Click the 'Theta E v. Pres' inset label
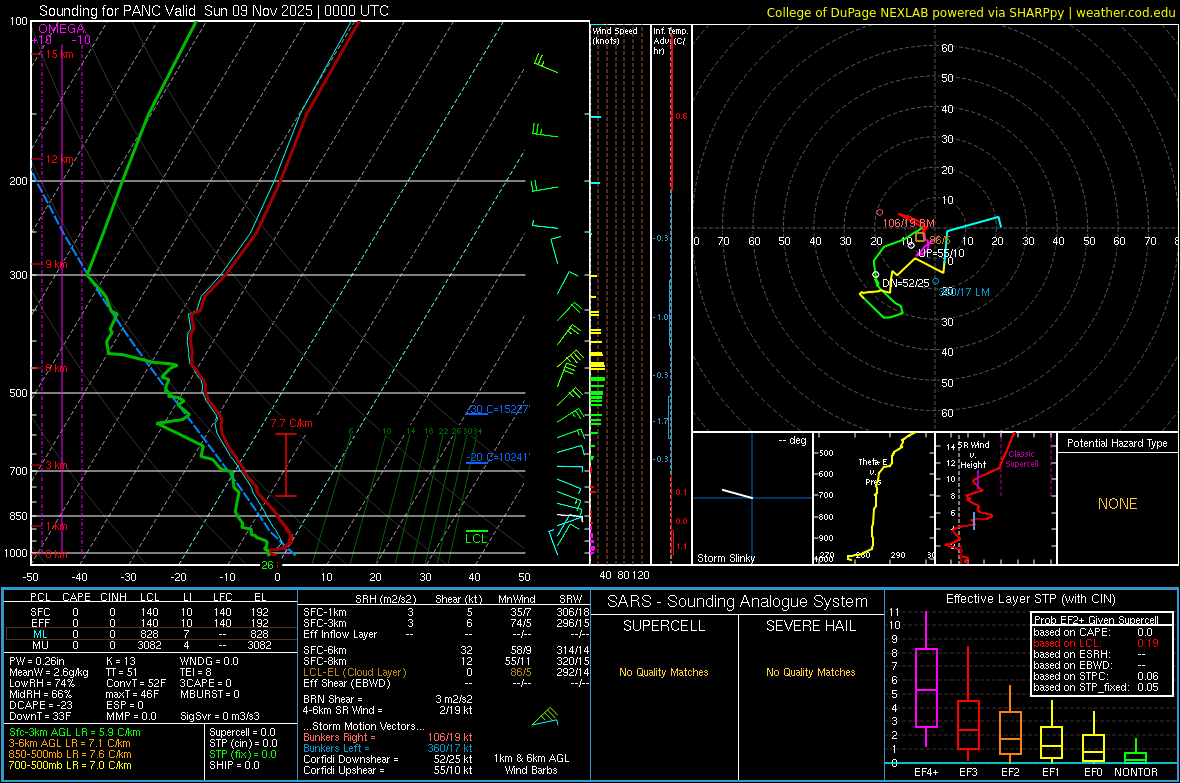This screenshot has height=783, width=1180. point(872,471)
